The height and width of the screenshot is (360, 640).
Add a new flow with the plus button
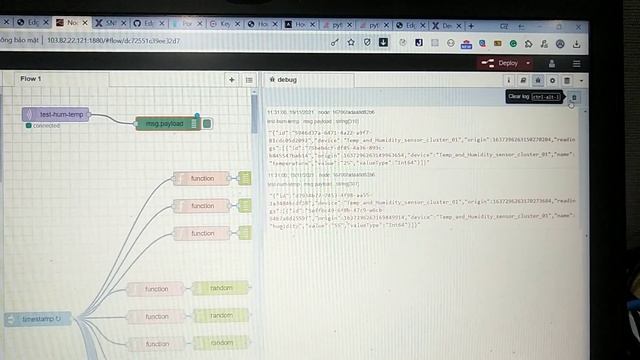(231, 80)
